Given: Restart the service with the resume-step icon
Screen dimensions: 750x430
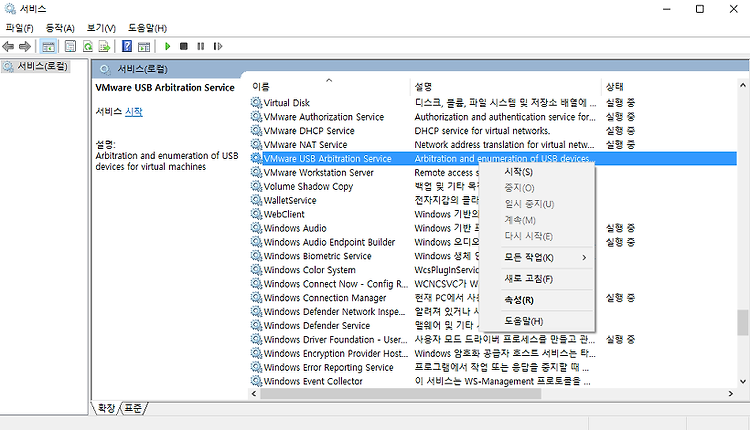Looking at the screenshot, I should (218, 46).
